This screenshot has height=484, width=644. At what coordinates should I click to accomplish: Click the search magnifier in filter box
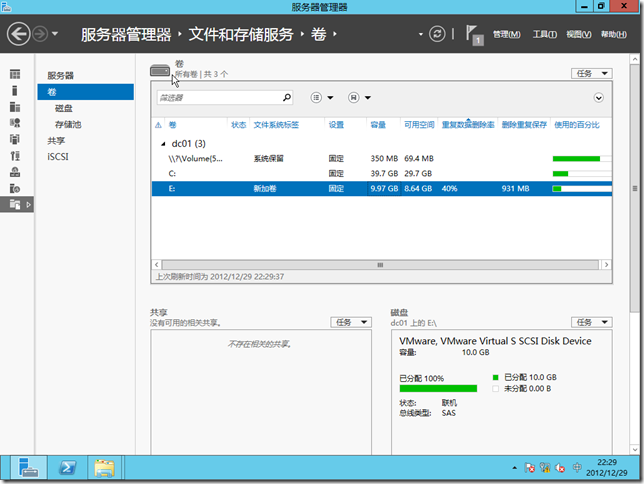[x=287, y=98]
